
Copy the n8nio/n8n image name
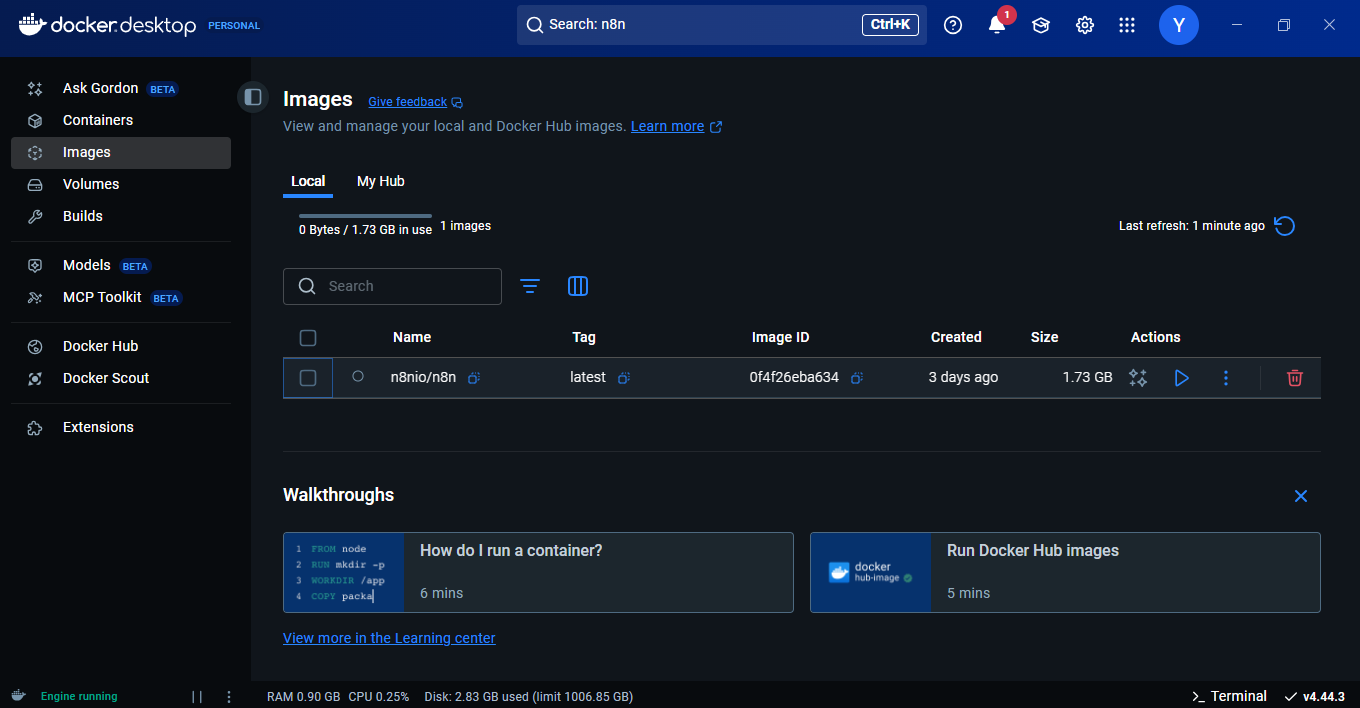pyautogui.click(x=475, y=378)
